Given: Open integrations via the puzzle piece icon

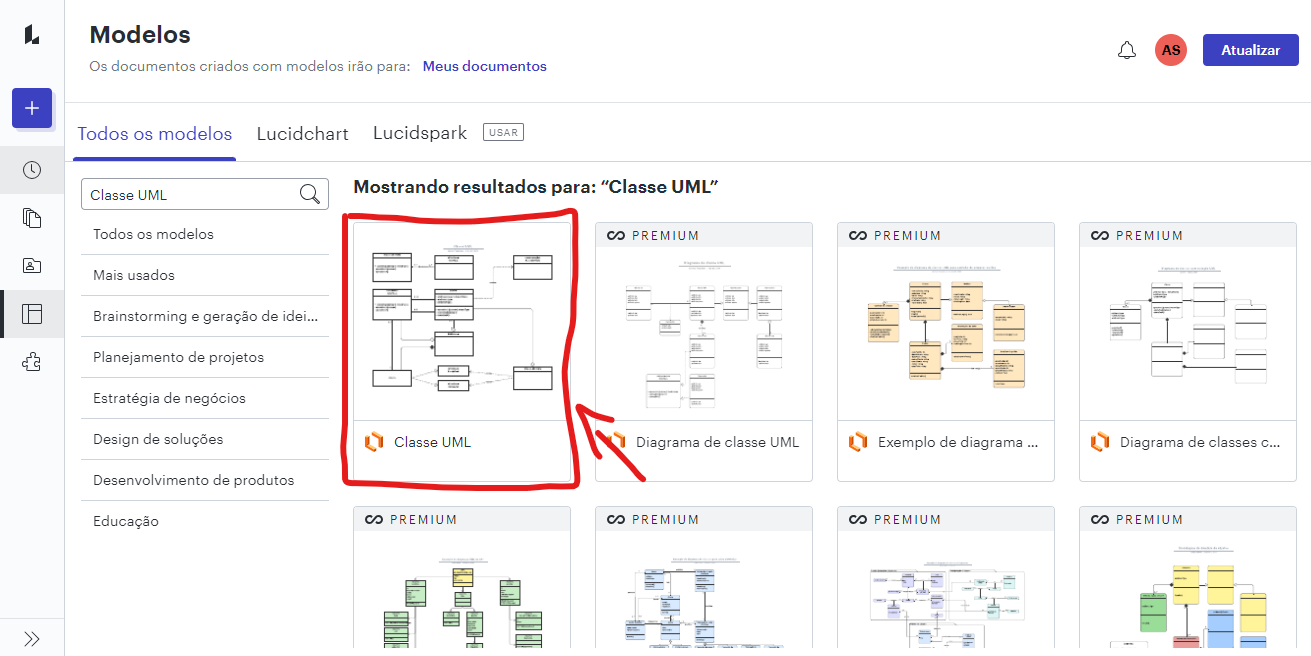Looking at the screenshot, I should pos(31,362).
